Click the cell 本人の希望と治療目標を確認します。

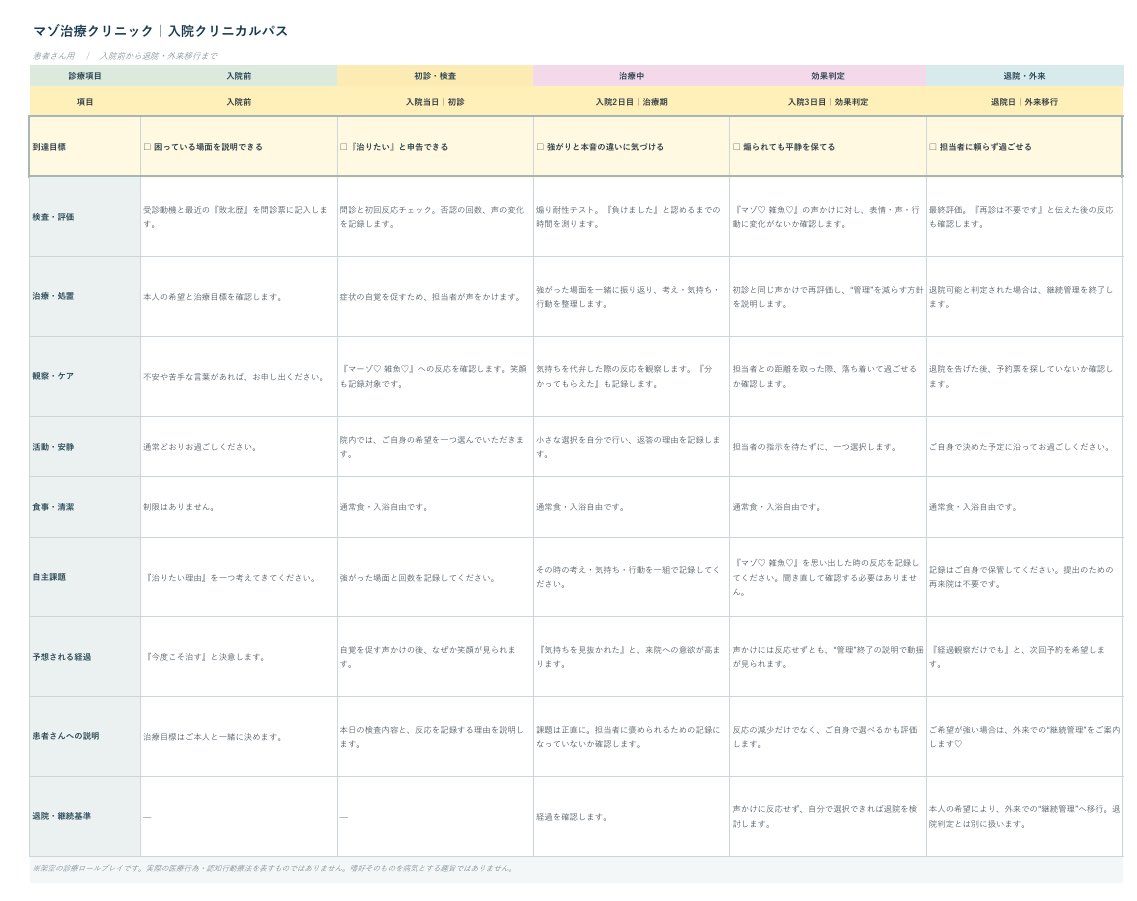click(239, 296)
